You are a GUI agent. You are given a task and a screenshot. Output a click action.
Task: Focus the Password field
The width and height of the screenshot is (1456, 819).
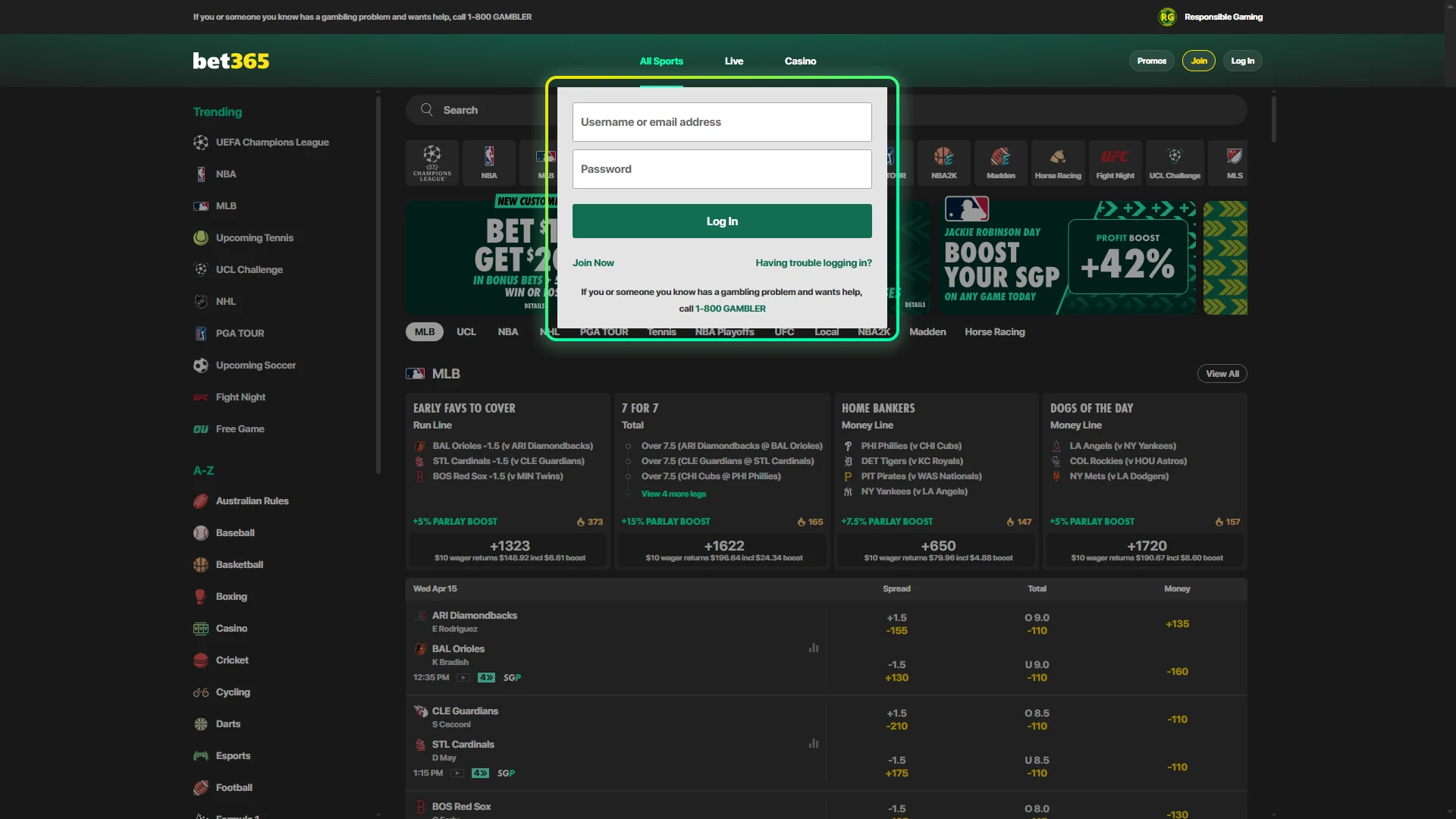(722, 169)
